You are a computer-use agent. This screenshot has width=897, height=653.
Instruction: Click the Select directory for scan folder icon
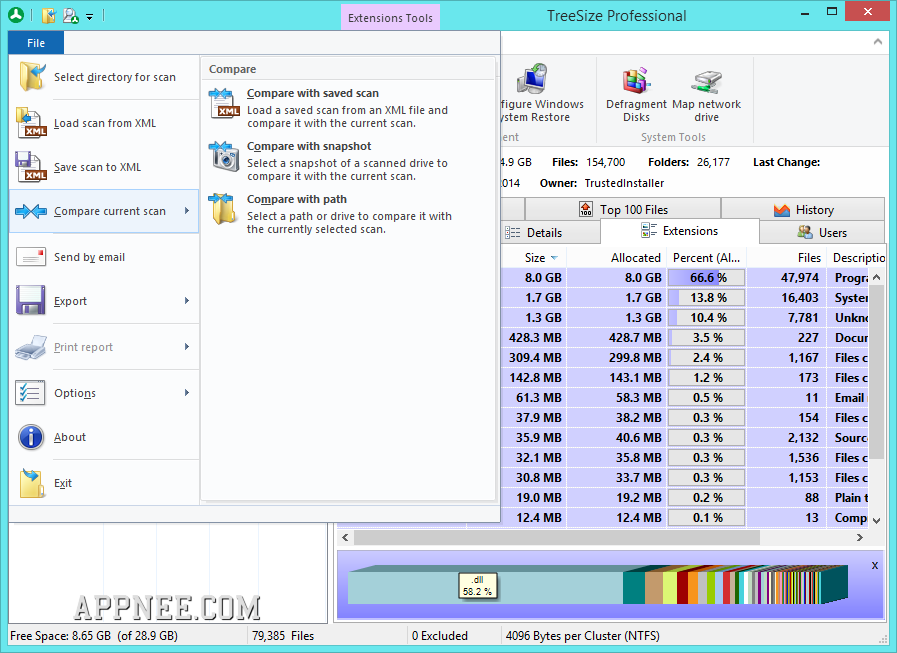32,77
